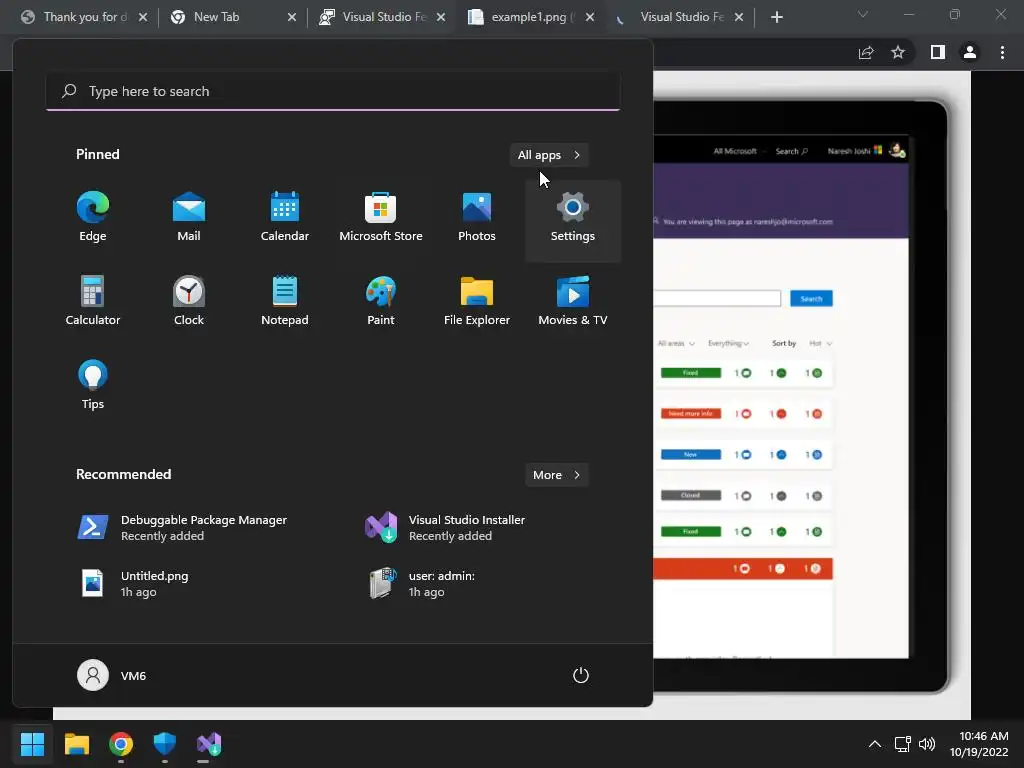Open the VM6 user account menu
This screenshot has height=768, width=1024.
click(x=112, y=675)
